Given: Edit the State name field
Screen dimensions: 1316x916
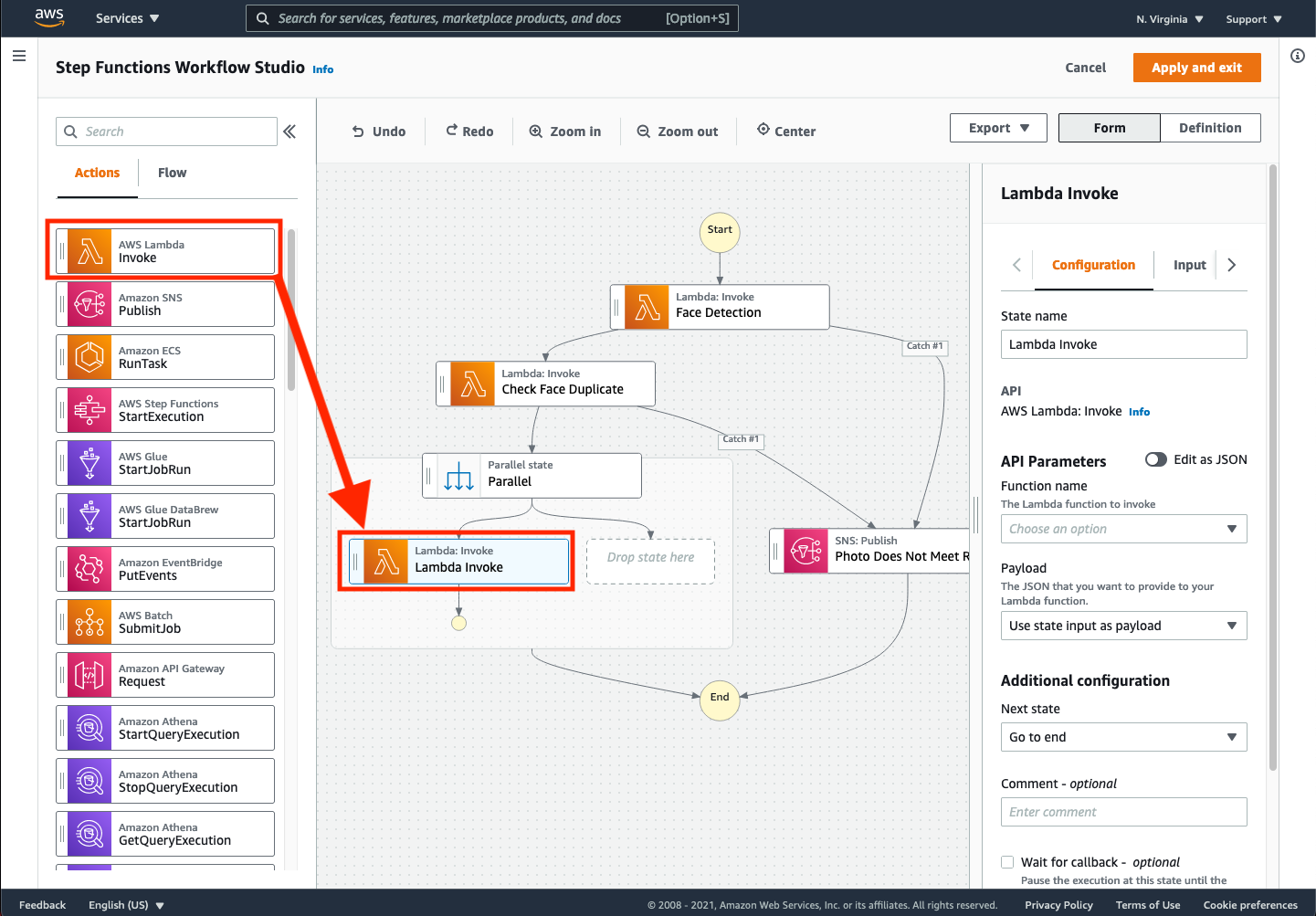Looking at the screenshot, I should [1124, 344].
